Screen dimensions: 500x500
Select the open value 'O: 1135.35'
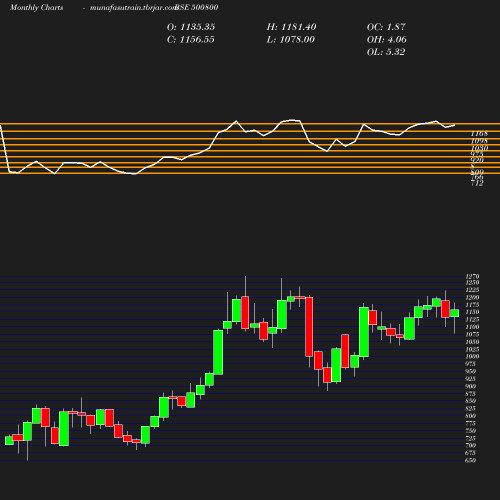pos(191,27)
